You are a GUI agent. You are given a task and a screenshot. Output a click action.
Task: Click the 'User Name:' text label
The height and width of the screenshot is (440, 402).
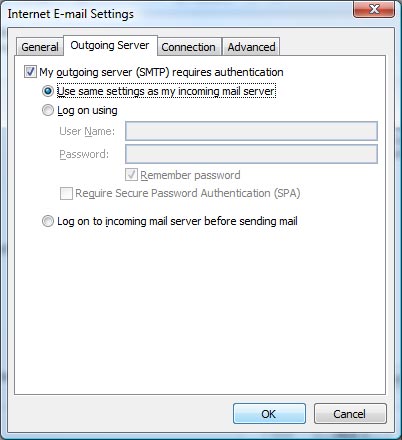click(x=87, y=131)
